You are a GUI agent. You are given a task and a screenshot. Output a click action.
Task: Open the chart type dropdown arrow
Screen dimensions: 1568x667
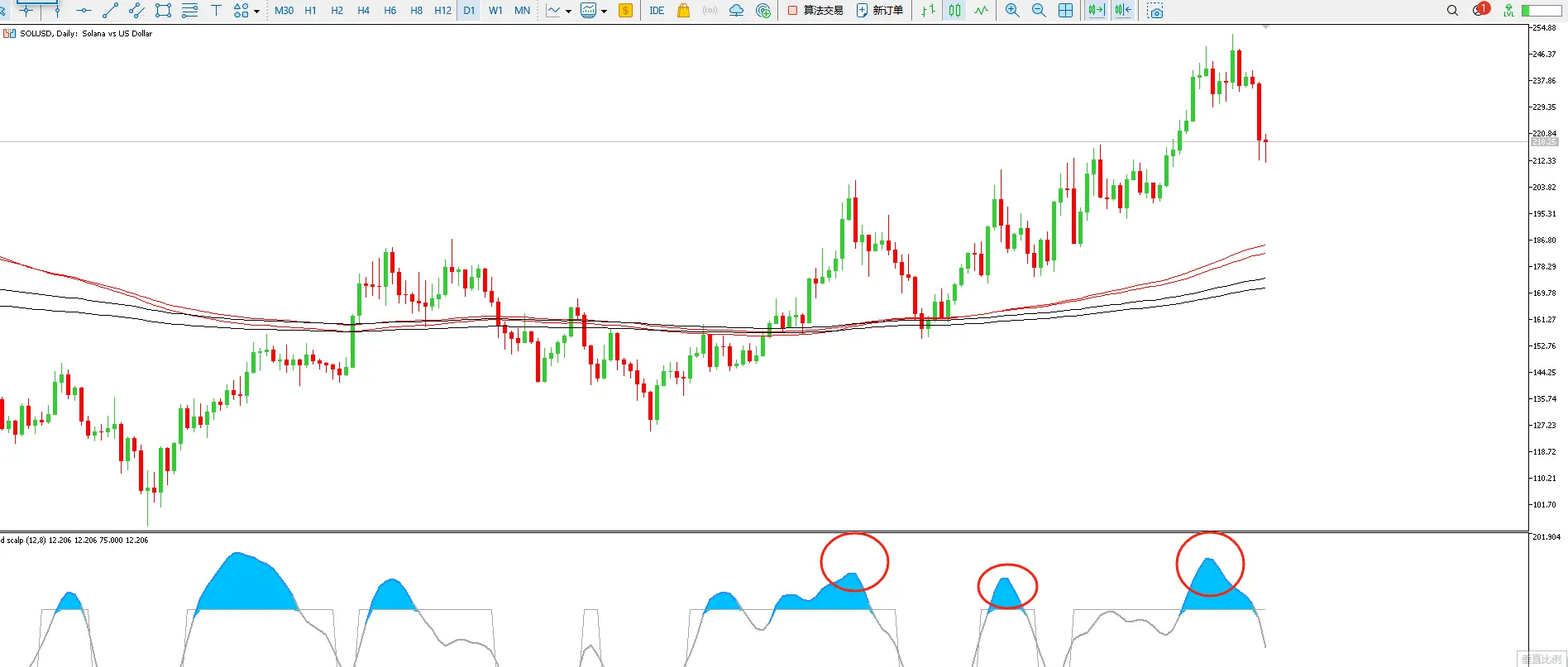568,12
